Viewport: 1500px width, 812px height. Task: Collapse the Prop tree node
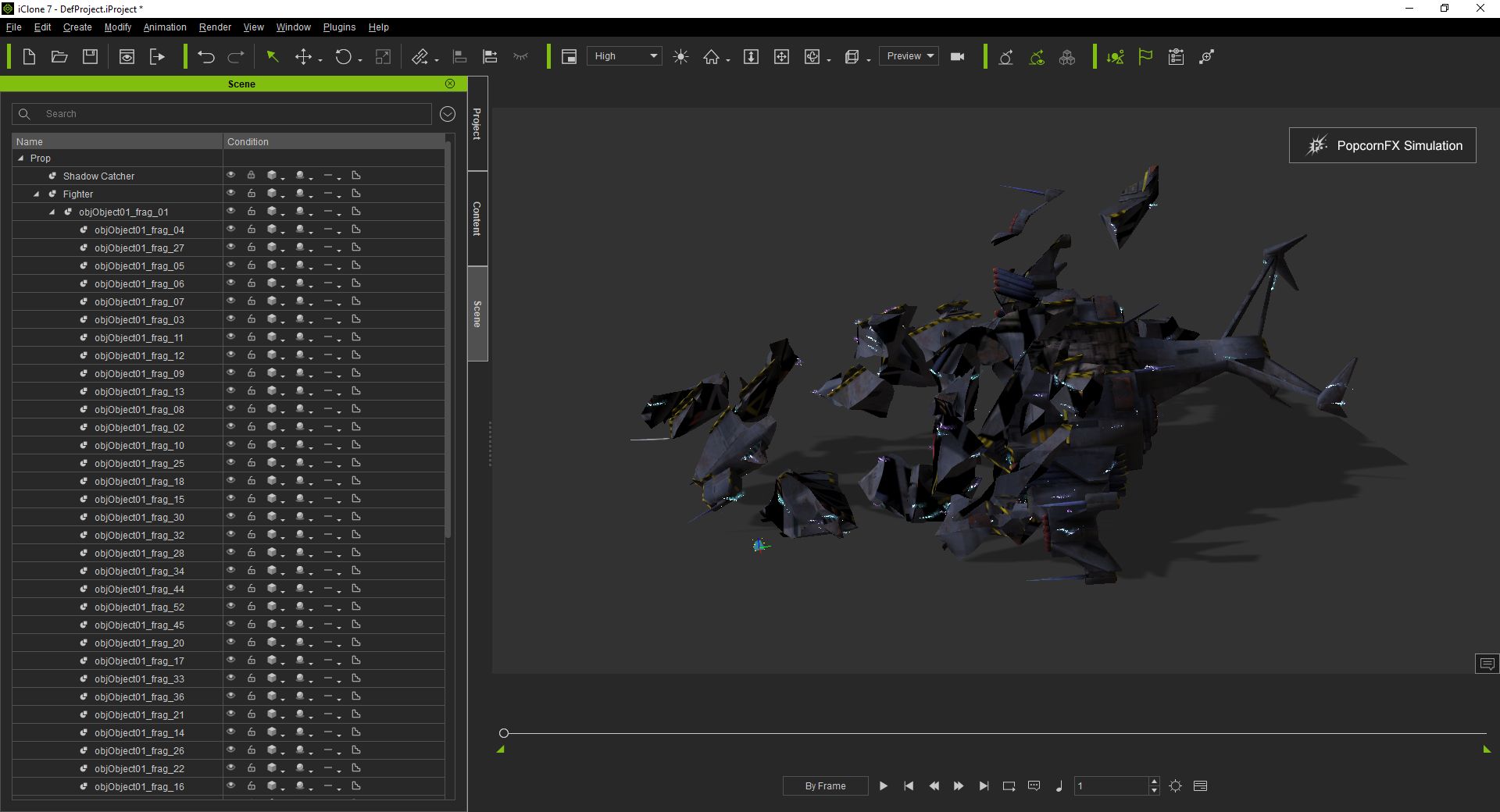[x=21, y=158]
